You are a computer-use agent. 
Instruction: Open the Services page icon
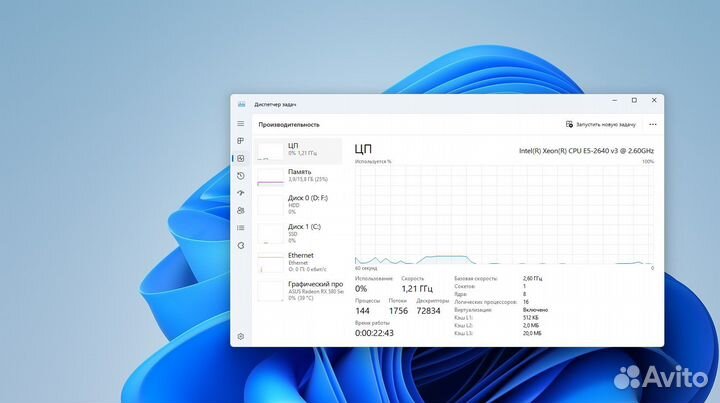(x=241, y=245)
